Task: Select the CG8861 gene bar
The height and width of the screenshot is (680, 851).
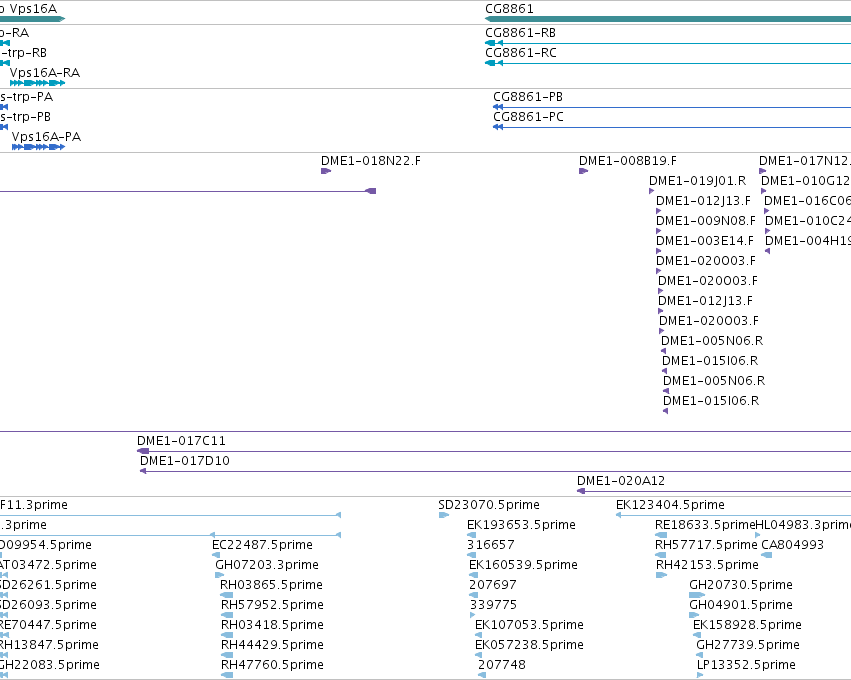Action: click(668, 19)
